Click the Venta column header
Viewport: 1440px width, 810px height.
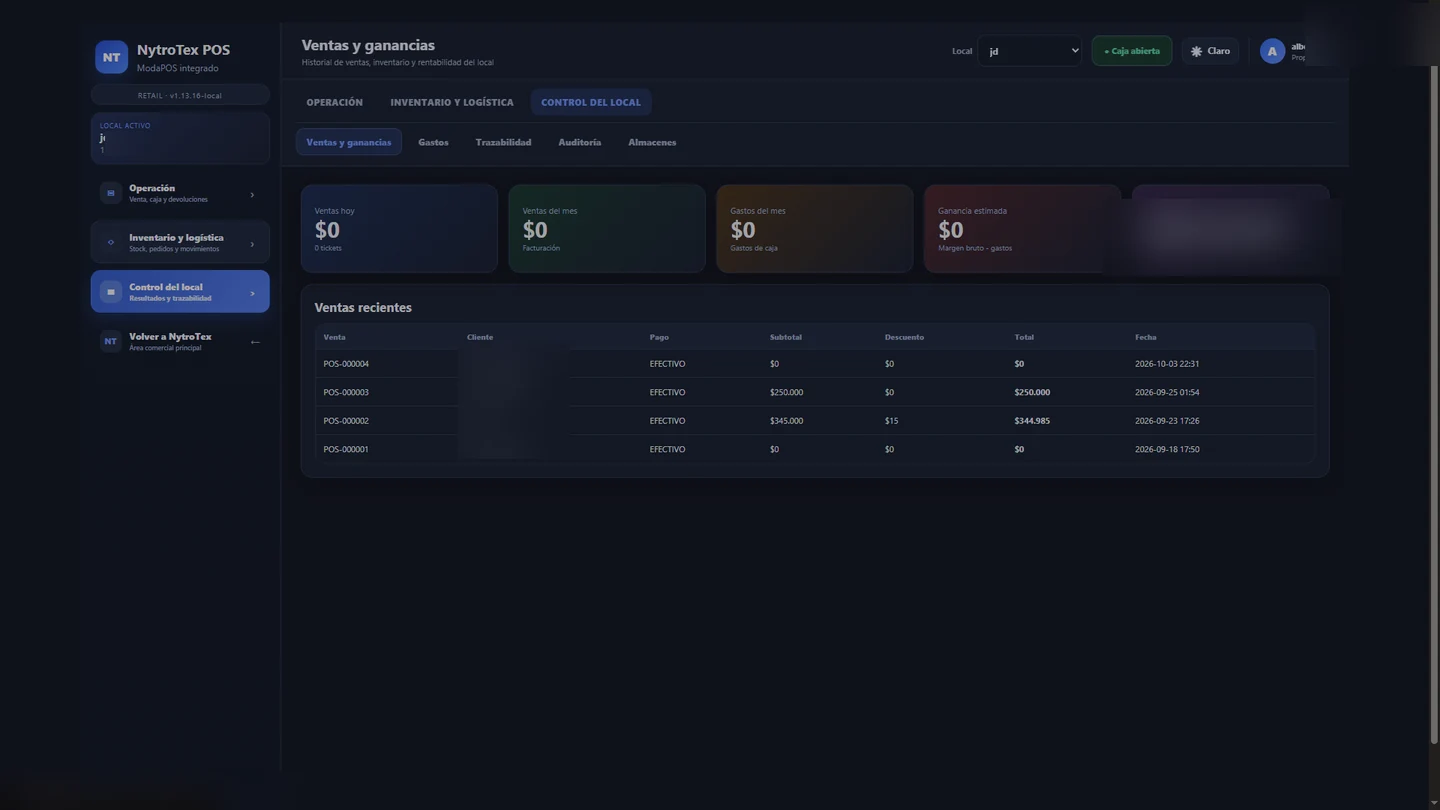pos(335,337)
